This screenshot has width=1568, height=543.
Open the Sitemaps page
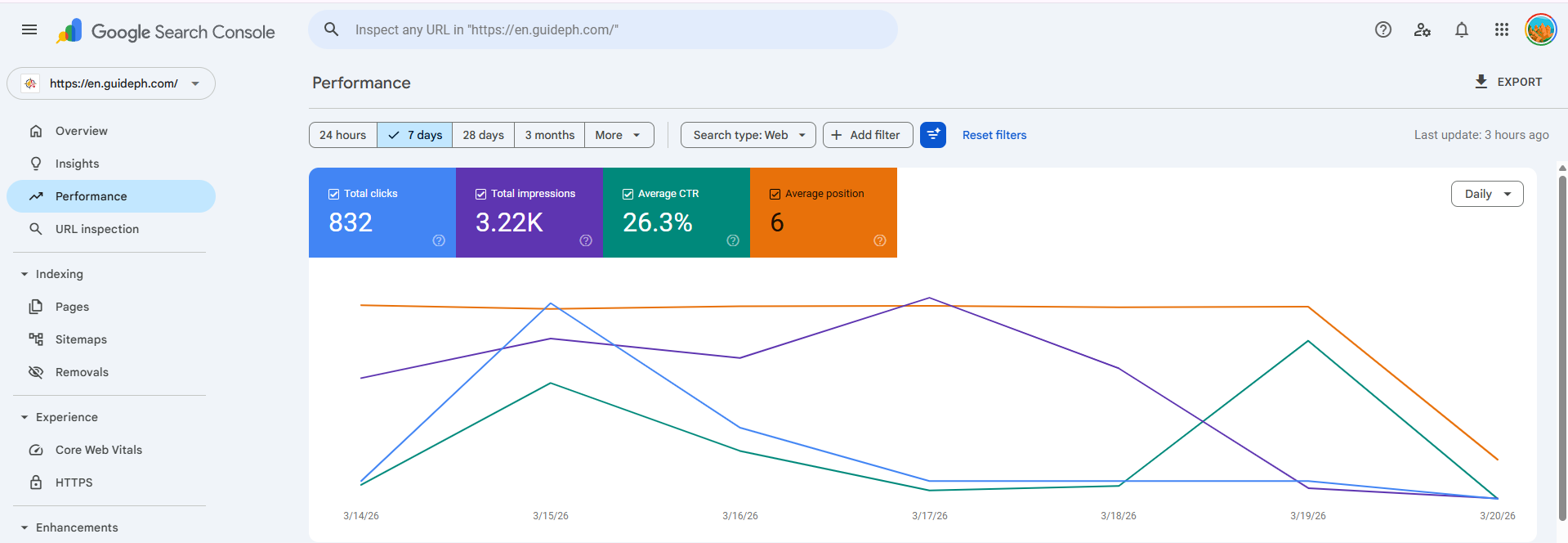111,339
